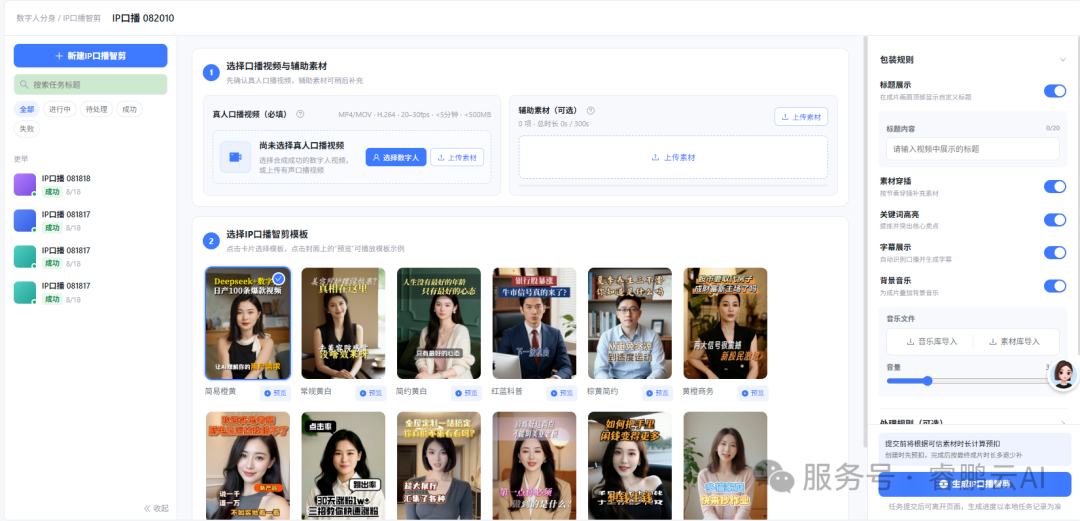Toggle the 素材穿插 switch

1055,186
